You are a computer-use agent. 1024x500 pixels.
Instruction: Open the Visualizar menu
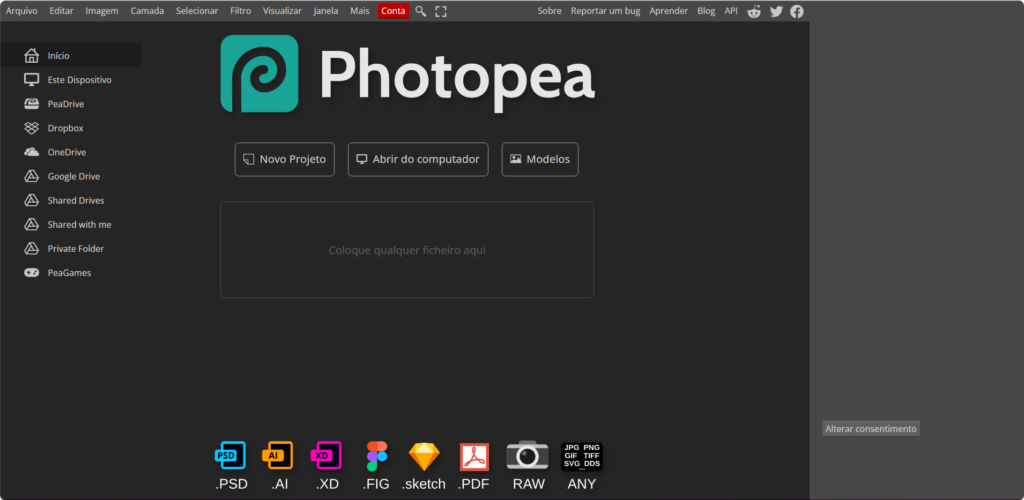point(282,11)
